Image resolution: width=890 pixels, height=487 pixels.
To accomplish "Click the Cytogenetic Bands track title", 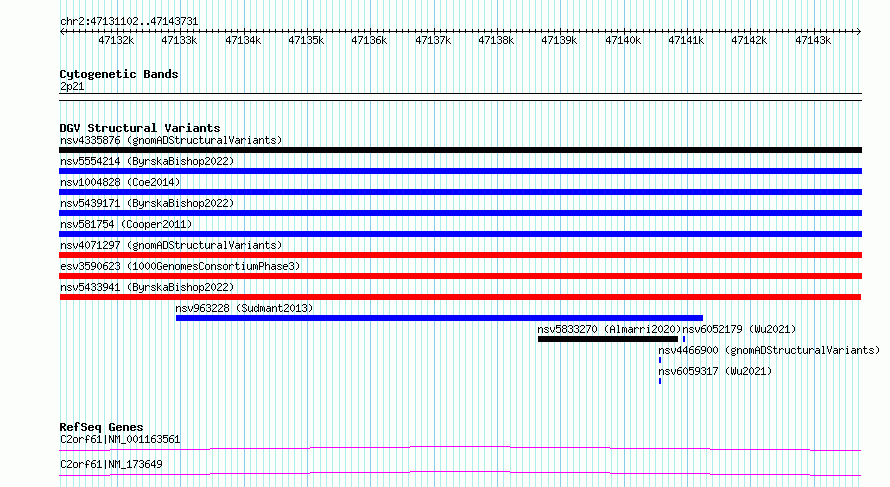I will (x=119, y=74).
